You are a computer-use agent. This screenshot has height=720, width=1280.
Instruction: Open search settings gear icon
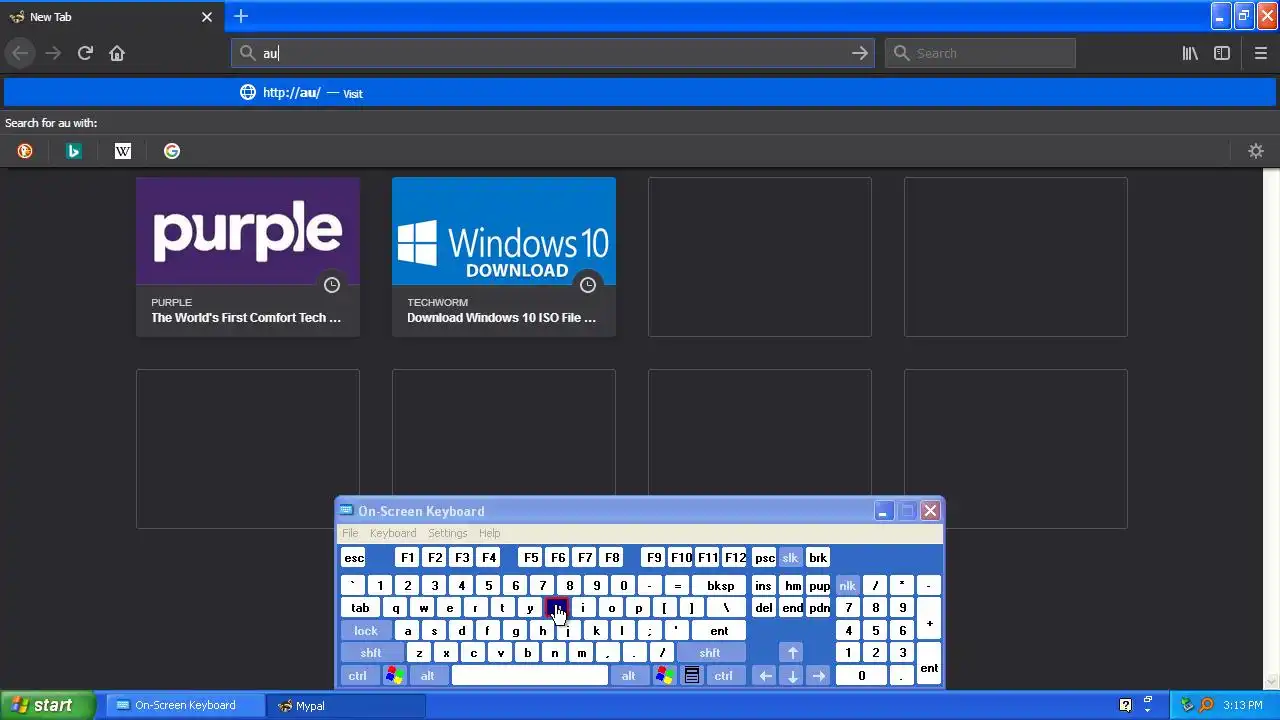[x=1256, y=151]
